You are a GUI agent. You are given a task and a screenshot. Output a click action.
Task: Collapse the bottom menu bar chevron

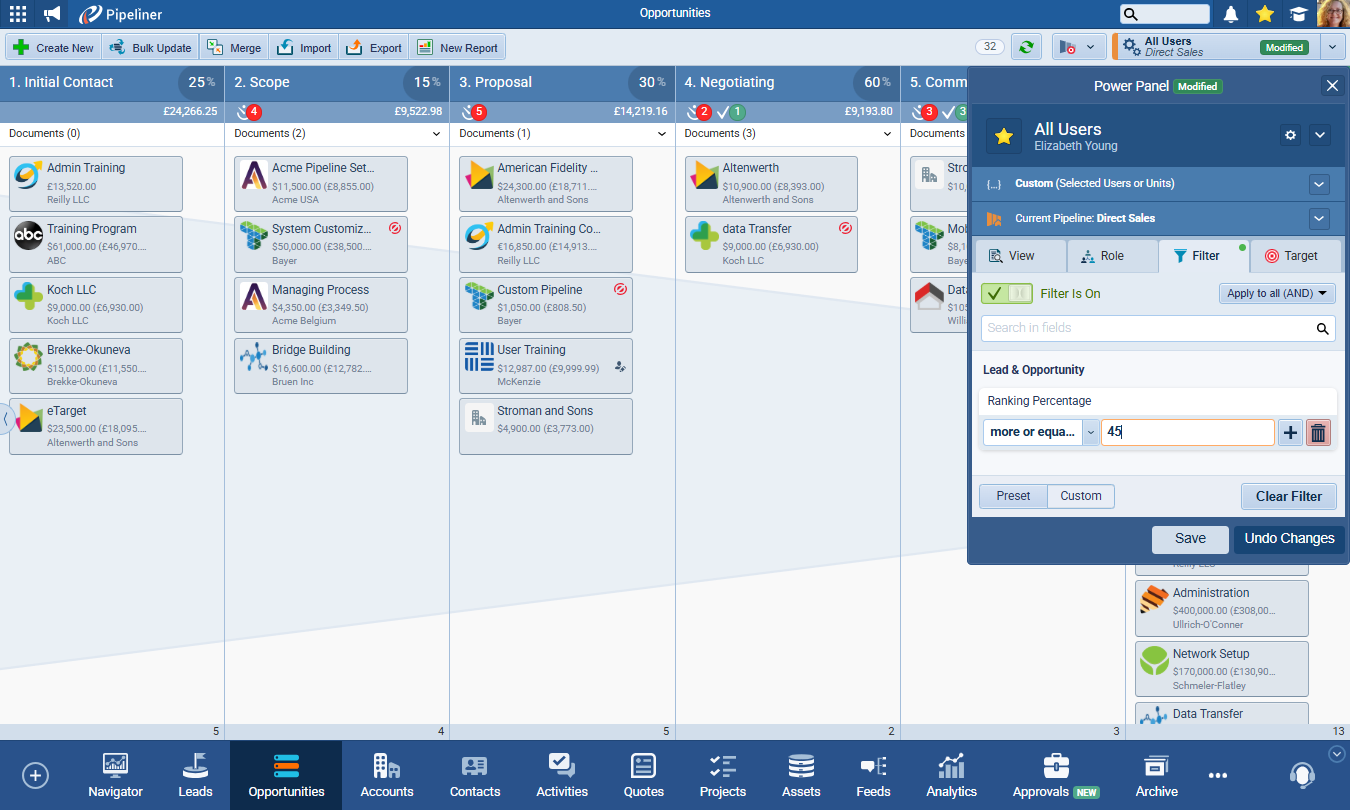[1336, 753]
